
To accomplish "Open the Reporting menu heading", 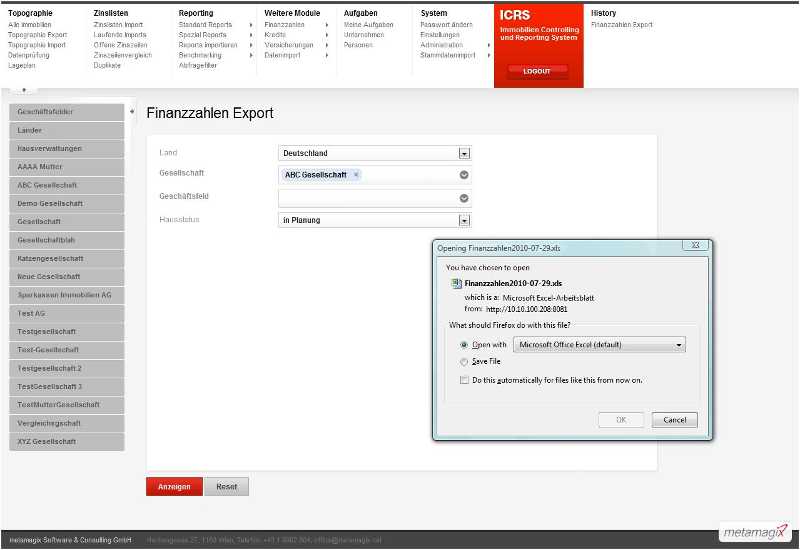I will [x=196, y=13].
